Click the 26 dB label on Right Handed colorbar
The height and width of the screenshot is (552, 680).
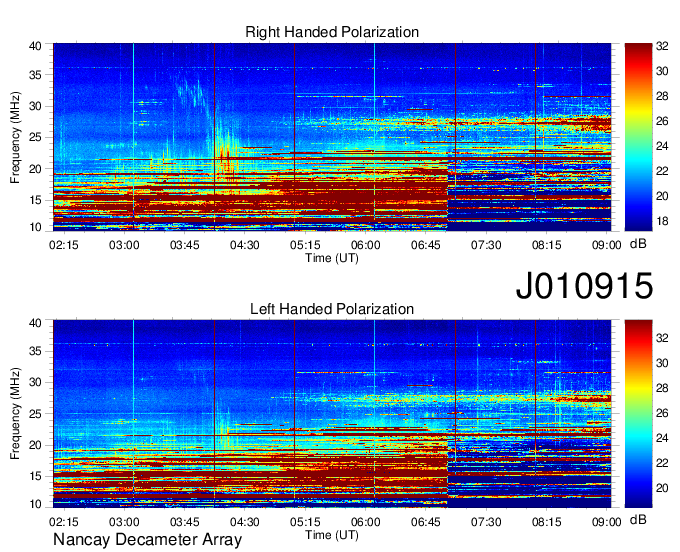pos(662,121)
